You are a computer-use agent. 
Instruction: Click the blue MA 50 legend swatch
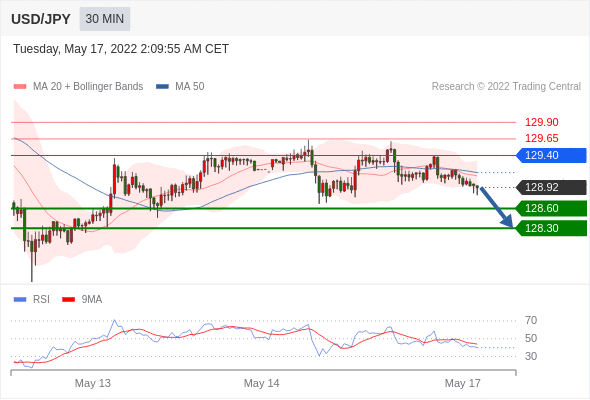pyautogui.click(x=162, y=87)
